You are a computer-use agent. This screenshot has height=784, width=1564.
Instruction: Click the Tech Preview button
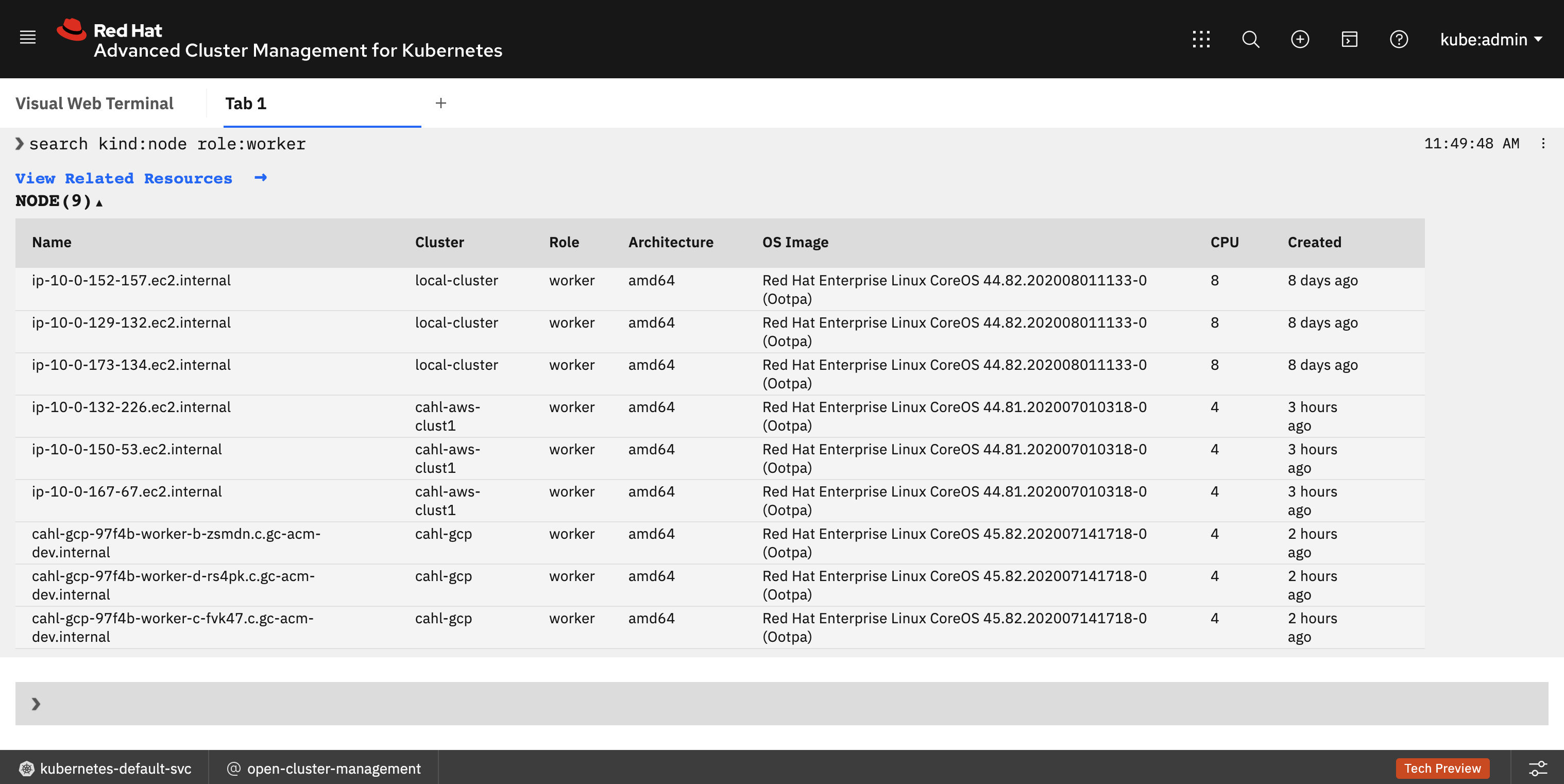[x=1442, y=768]
